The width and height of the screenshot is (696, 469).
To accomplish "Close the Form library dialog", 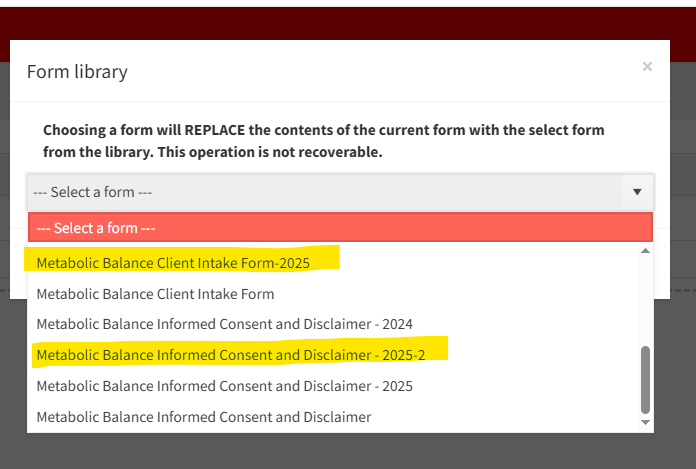I will 647,67.
